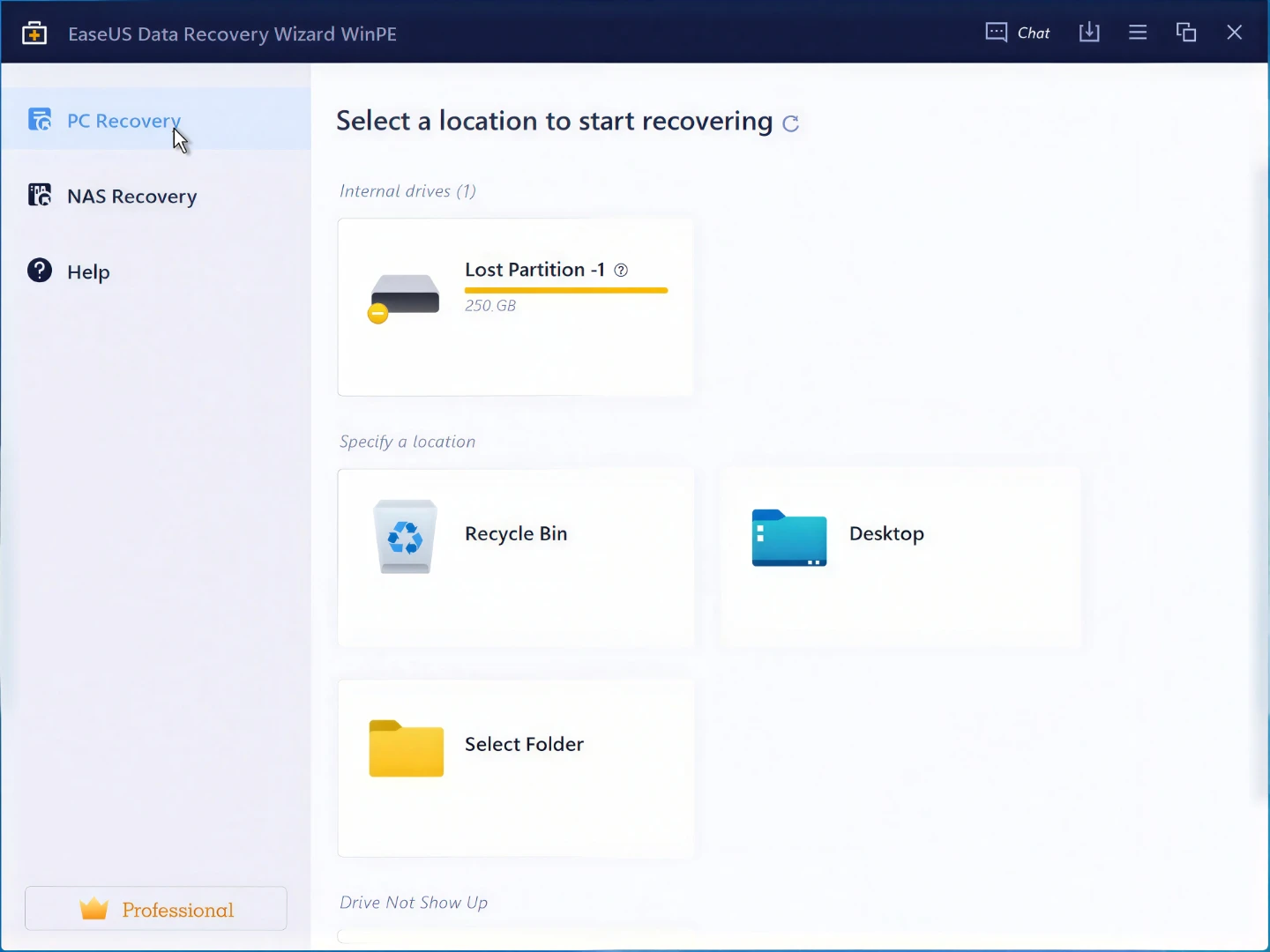Click the Lost Partition drive icon
The width and height of the screenshot is (1270, 952).
click(x=404, y=297)
